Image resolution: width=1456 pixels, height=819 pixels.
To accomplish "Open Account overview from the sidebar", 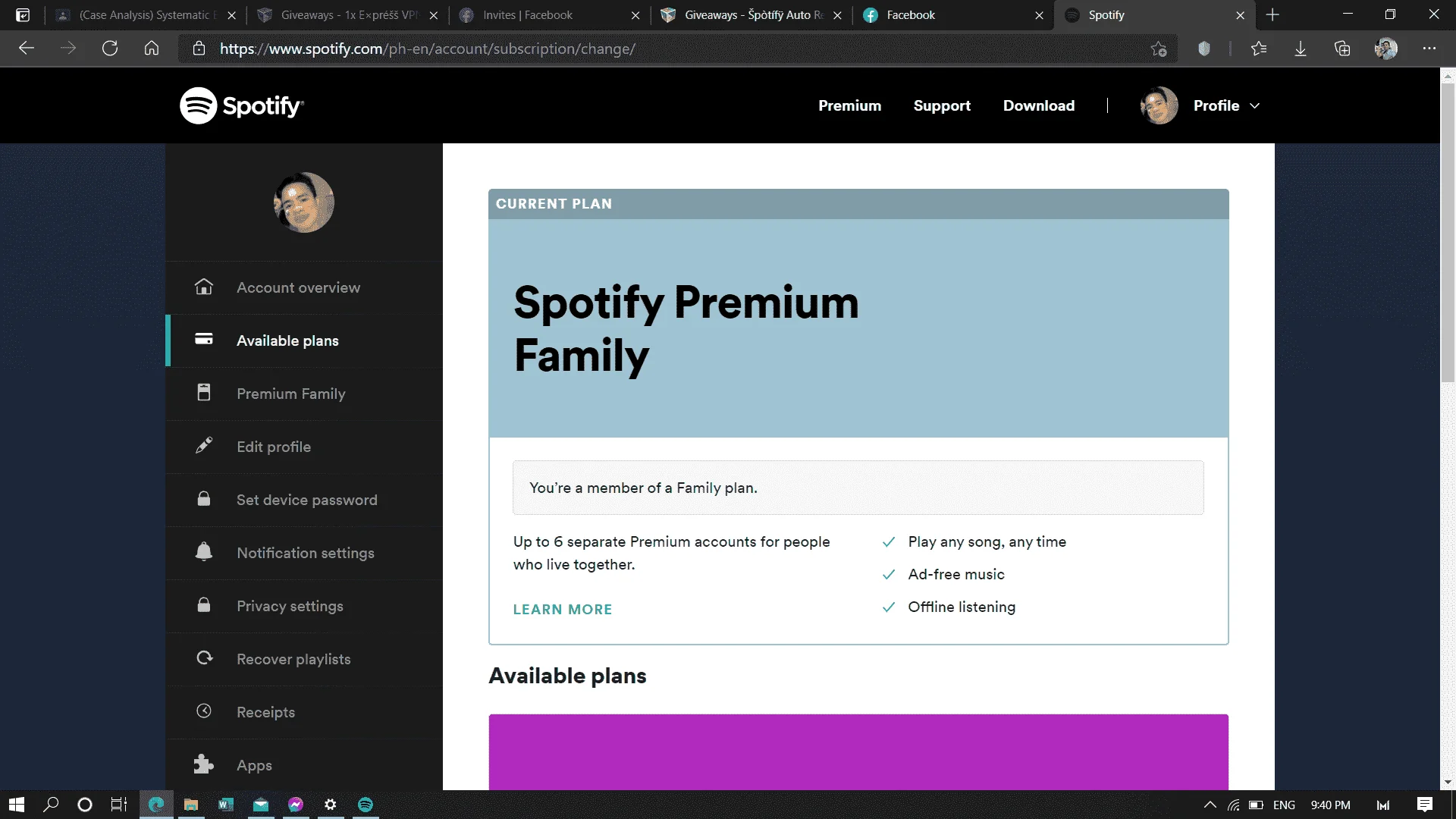I will [304, 287].
